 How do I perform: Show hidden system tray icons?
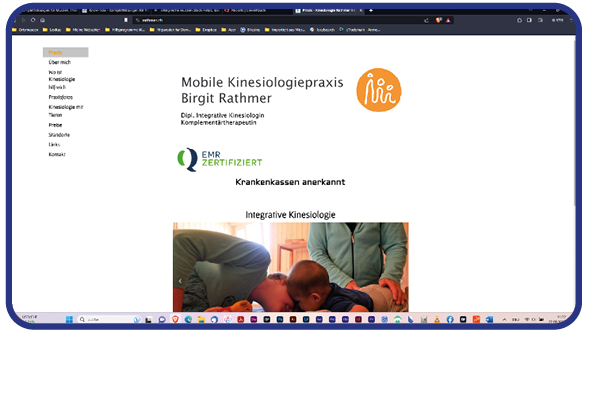504,320
